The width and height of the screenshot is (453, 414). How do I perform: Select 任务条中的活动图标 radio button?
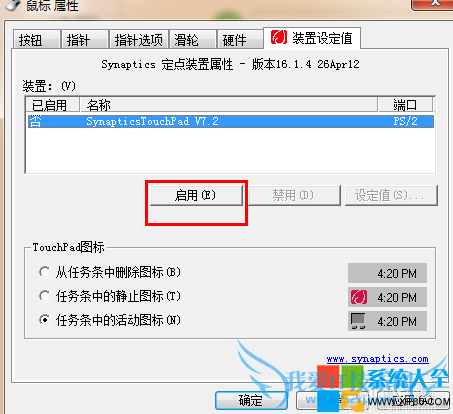[x=44, y=320]
